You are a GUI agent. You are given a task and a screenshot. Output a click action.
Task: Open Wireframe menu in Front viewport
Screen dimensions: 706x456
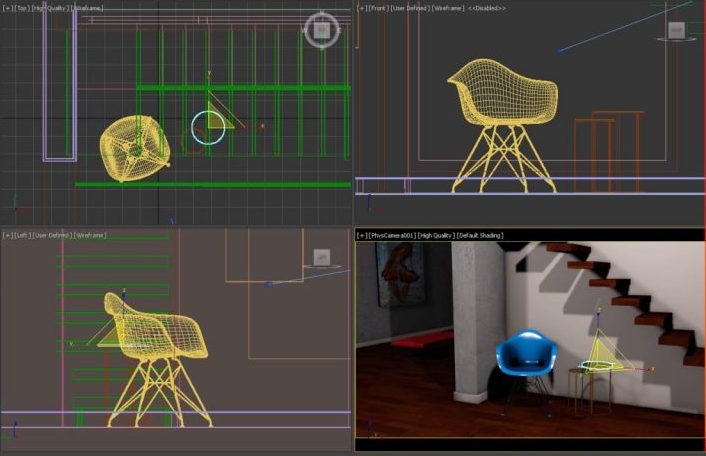coord(448,8)
